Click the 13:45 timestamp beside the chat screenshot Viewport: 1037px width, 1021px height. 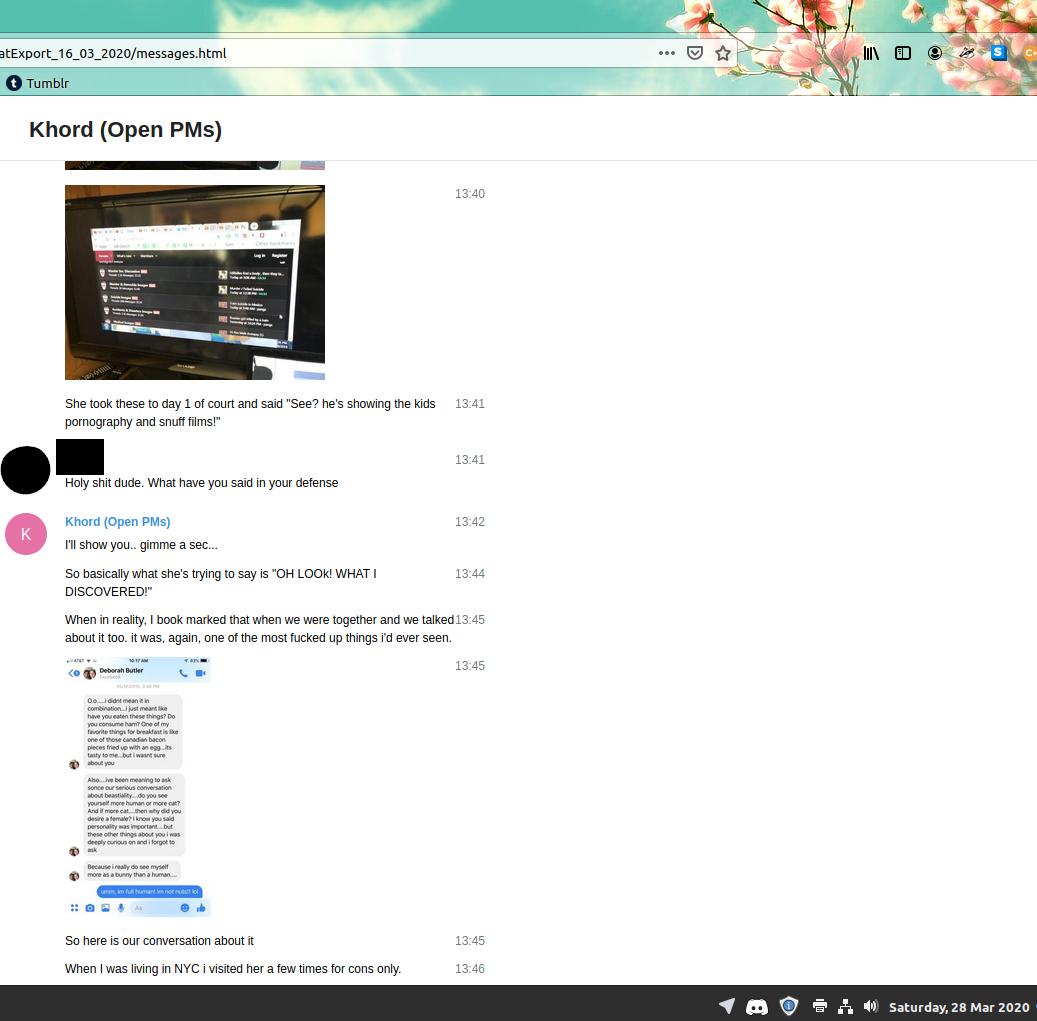click(470, 666)
